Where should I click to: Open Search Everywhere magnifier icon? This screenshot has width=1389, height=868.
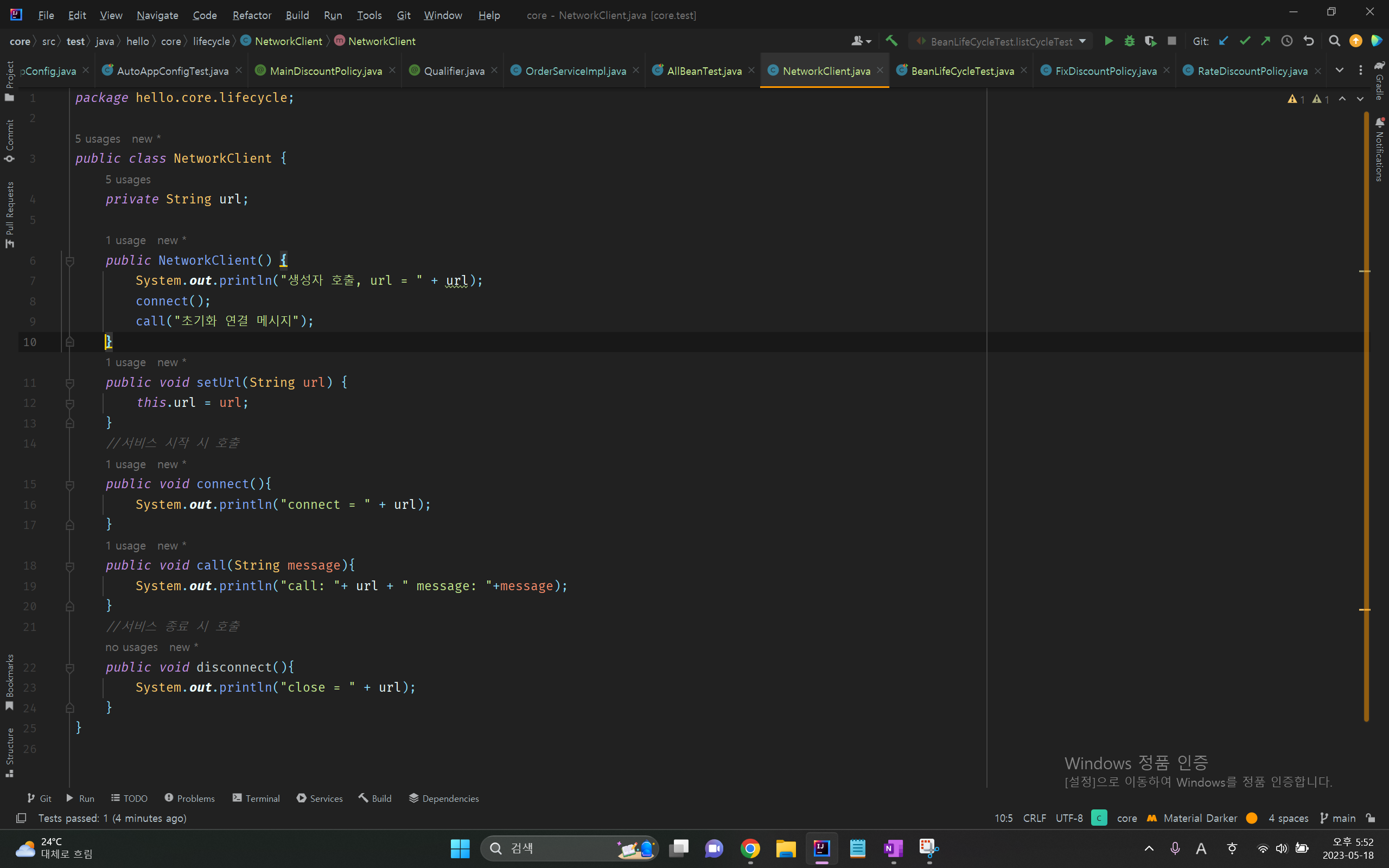(1335, 41)
